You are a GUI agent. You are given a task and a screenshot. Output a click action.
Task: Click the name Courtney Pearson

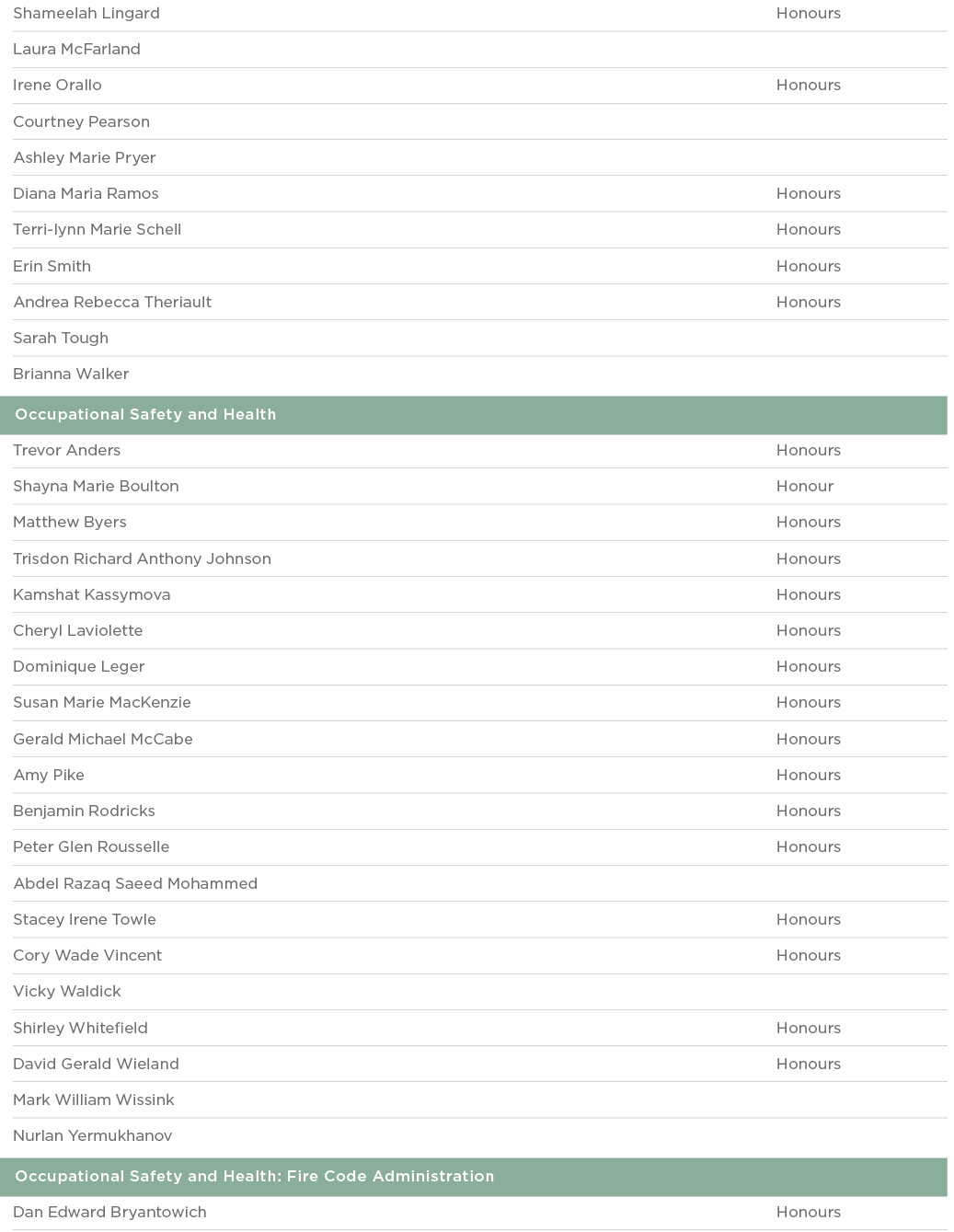pyautogui.click(x=81, y=122)
